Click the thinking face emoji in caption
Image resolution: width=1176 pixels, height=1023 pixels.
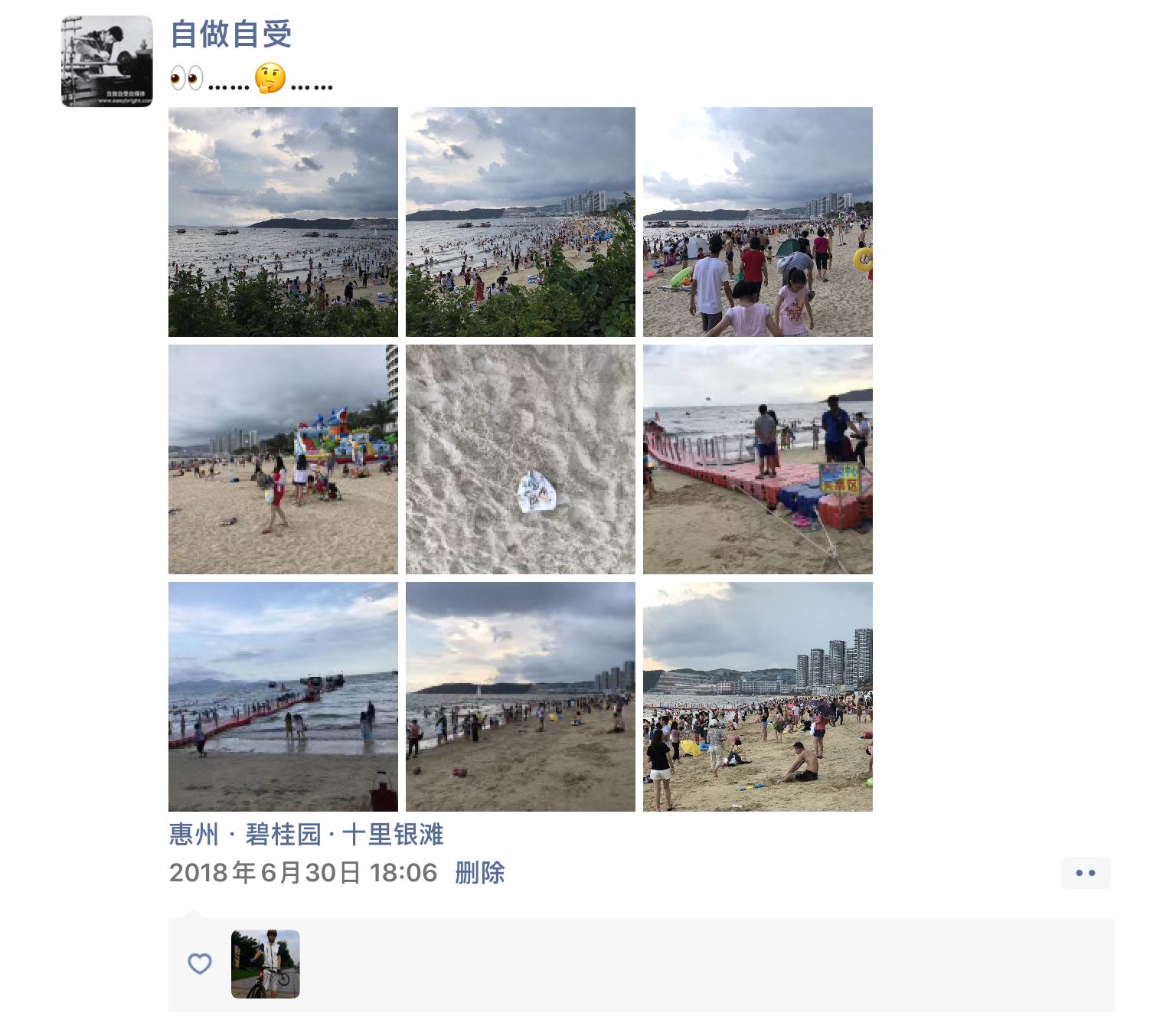(270, 78)
